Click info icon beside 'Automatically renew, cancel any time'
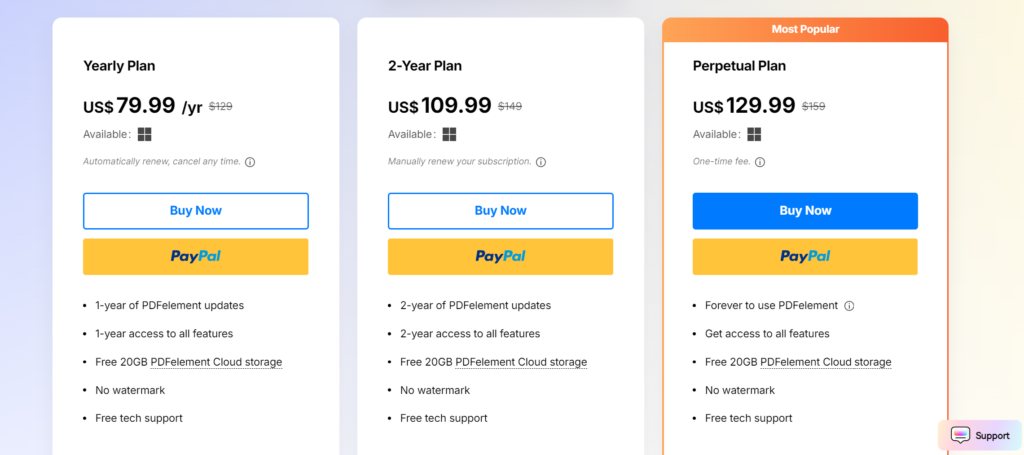1024x455 pixels. click(x=250, y=162)
